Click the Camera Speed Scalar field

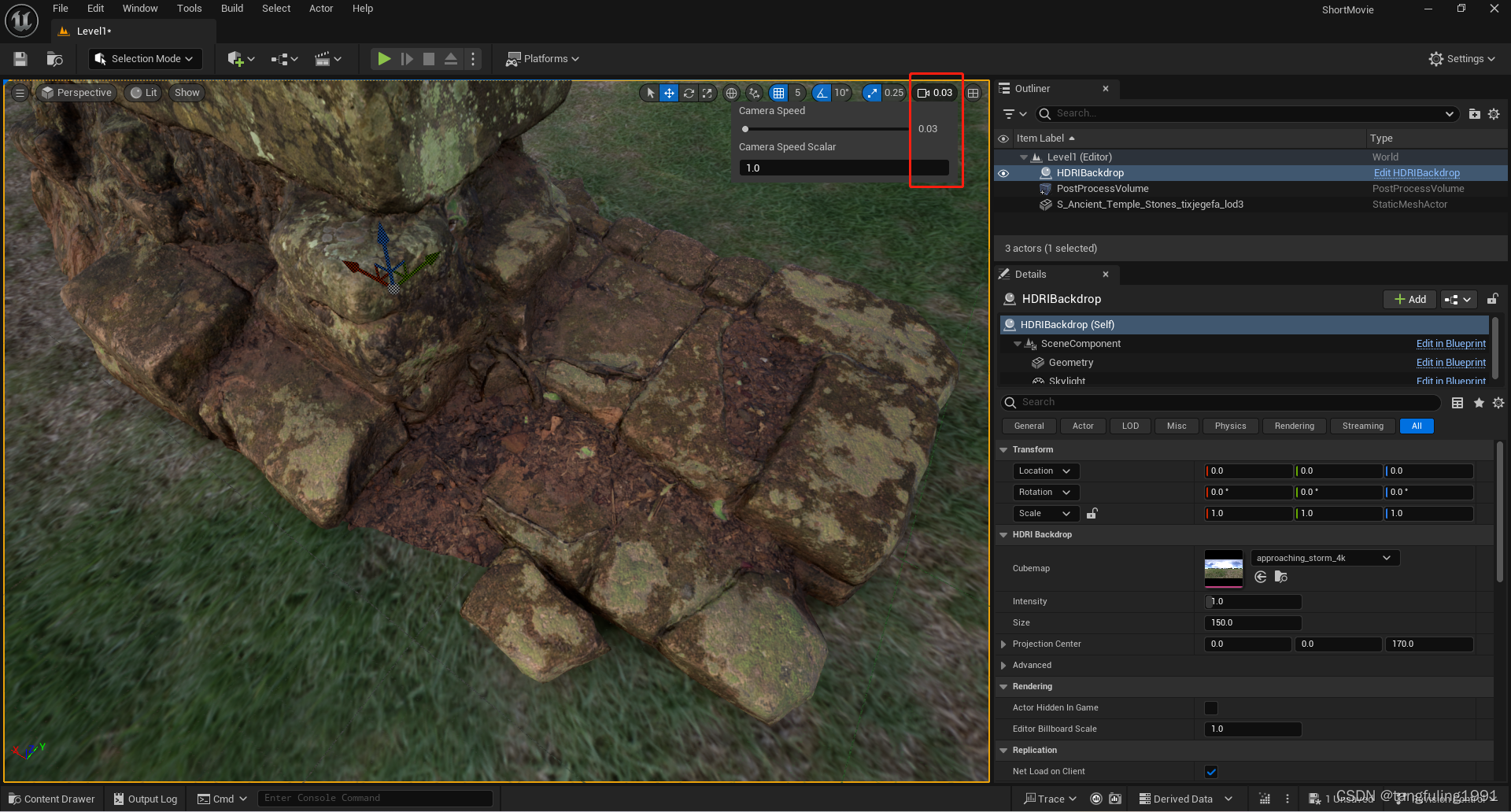[x=844, y=168]
